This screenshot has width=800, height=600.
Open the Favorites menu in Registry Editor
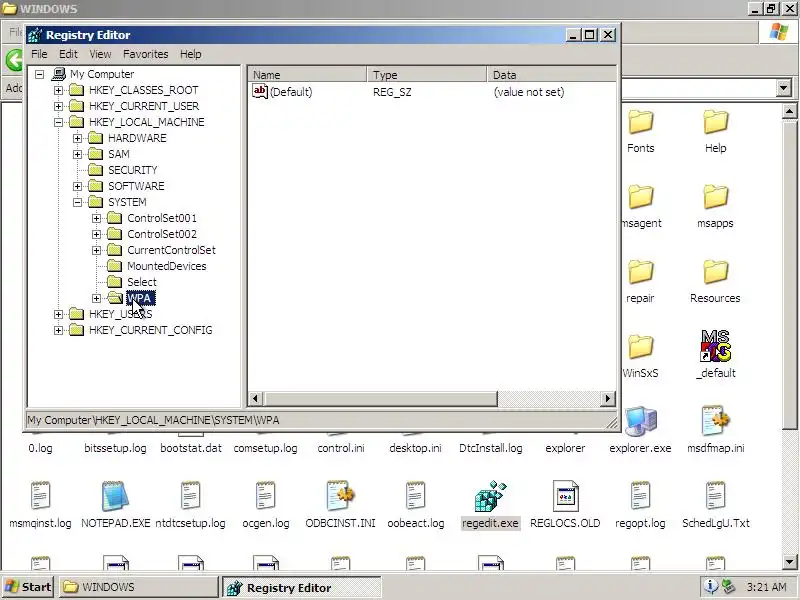click(145, 54)
